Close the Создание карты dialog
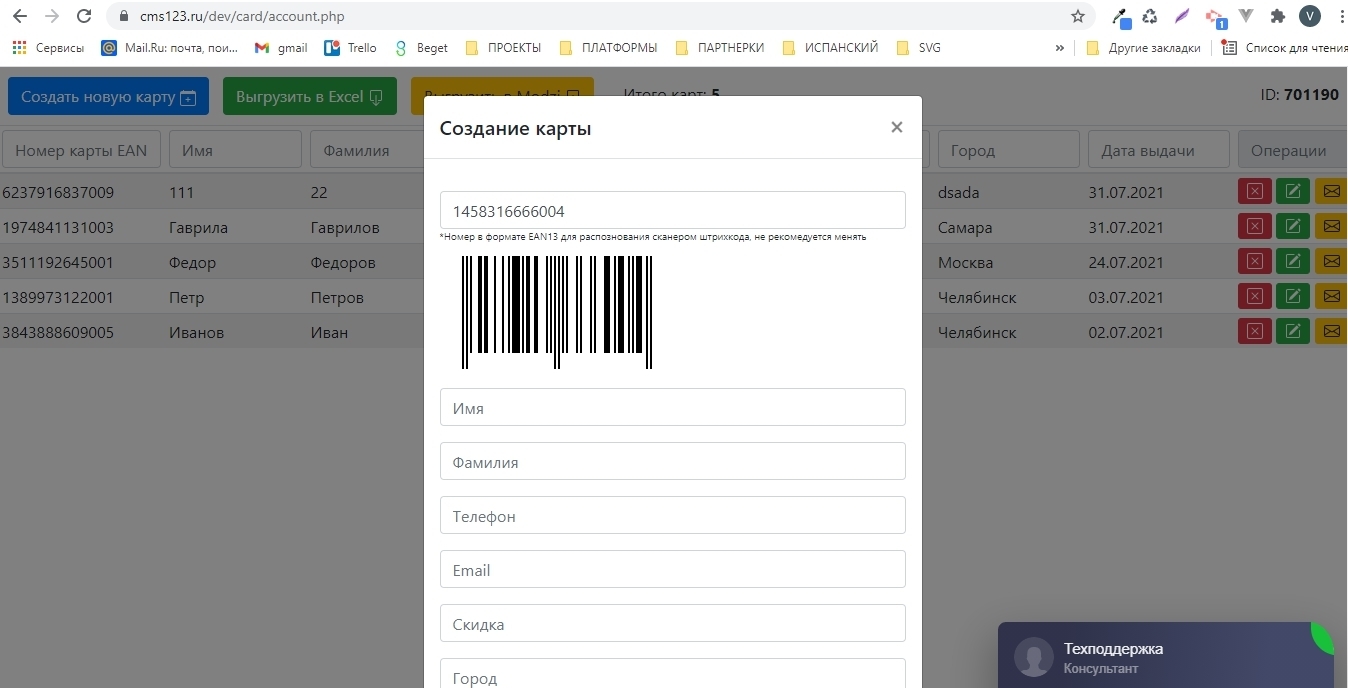The image size is (1348, 688). [x=896, y=127]
